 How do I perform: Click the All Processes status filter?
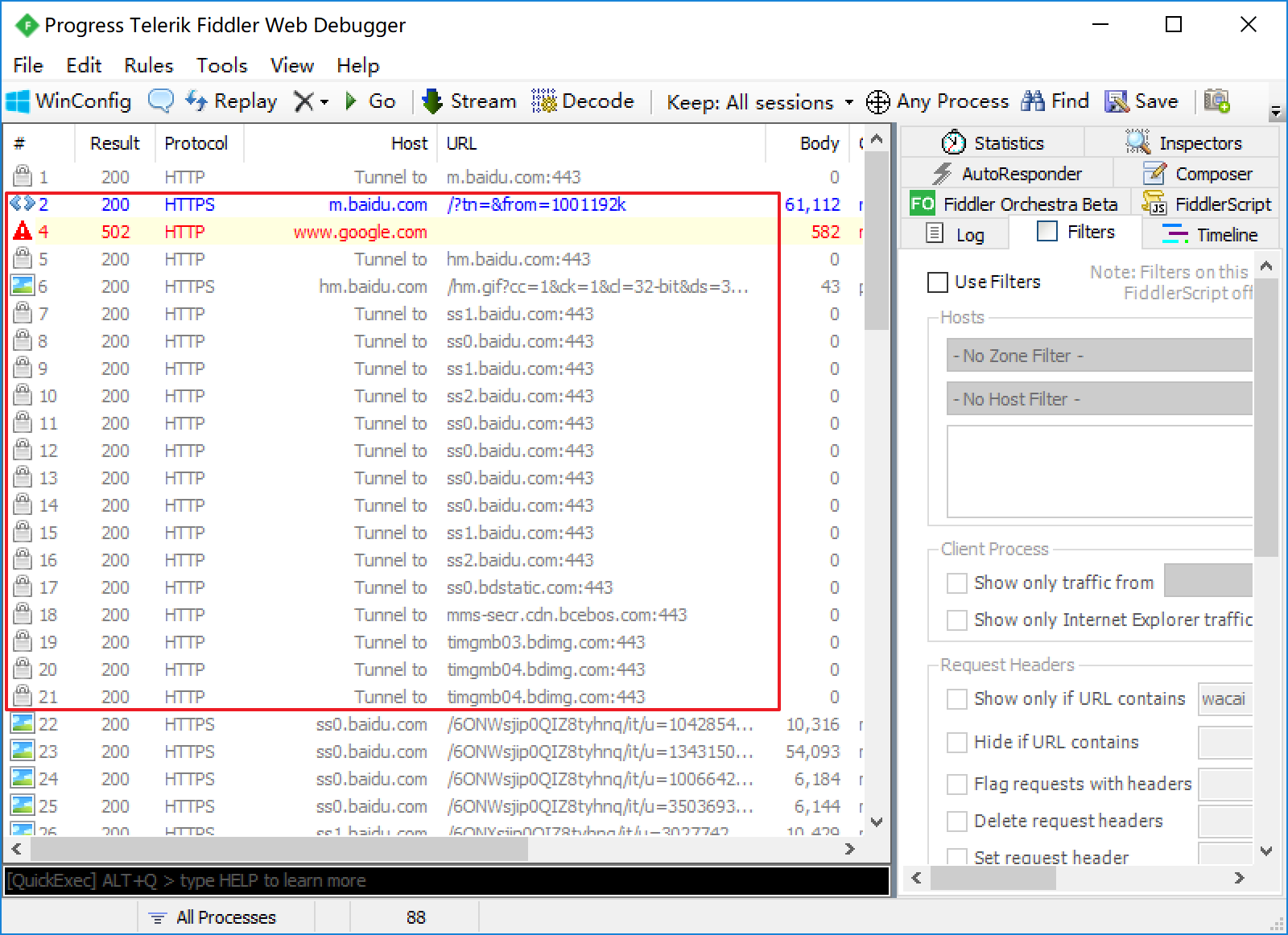point(213,917)
